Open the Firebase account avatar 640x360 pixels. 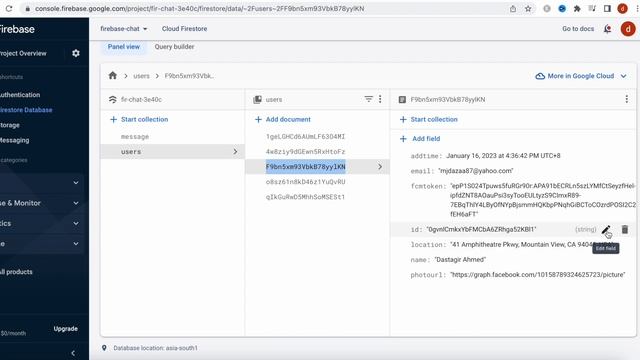(x=628, y=29)
